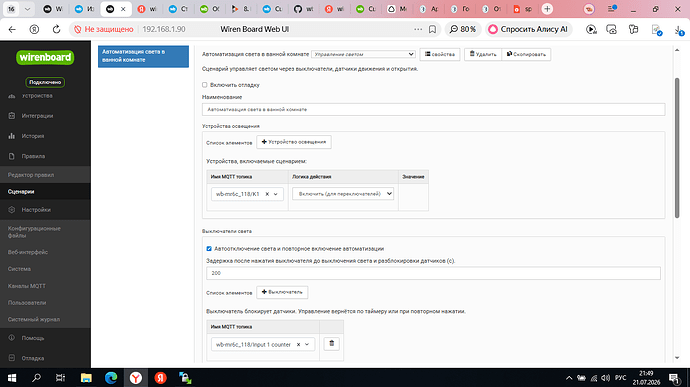Expand Настройки section in sidebar

click(x=36, y=210)
